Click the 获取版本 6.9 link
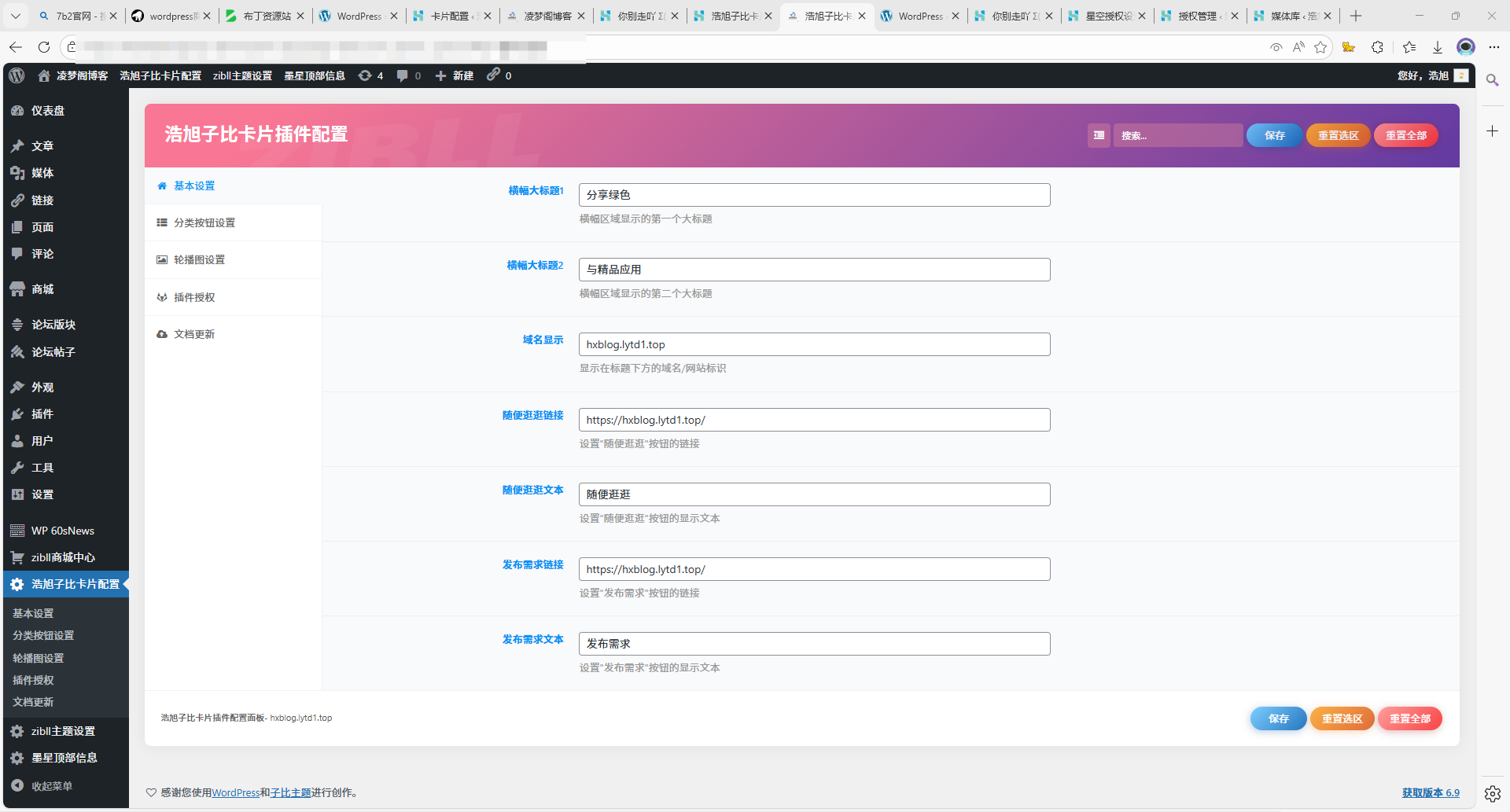The height and width of the screenshot is (812, 1510). click(1430, 792)
